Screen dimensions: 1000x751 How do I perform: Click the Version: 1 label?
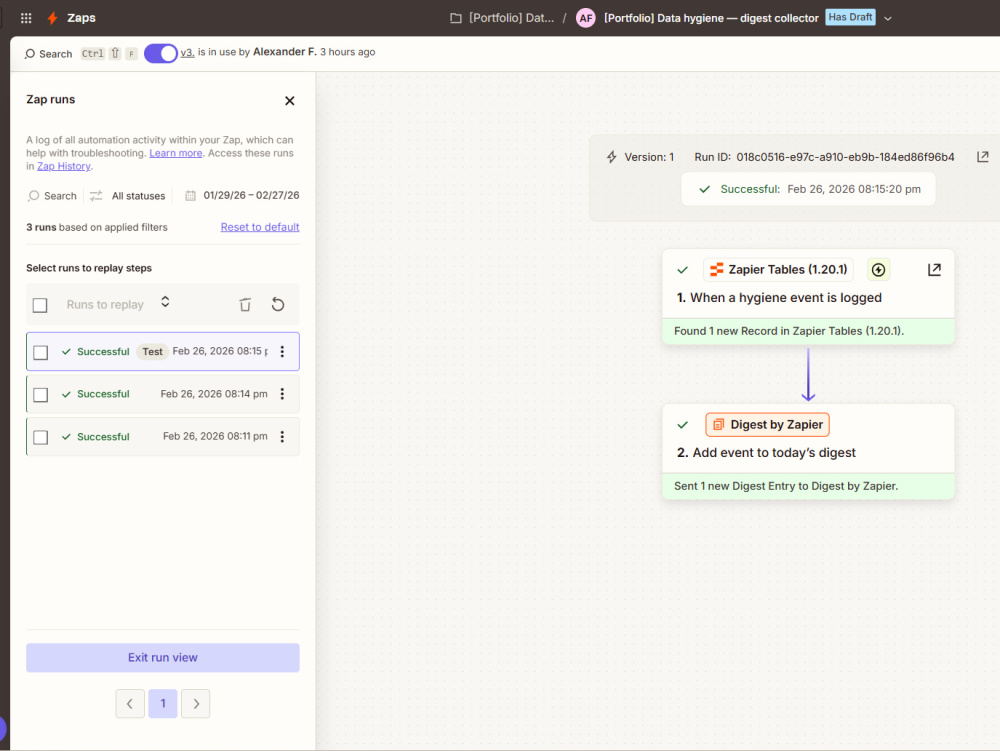[x=649, y=157]
